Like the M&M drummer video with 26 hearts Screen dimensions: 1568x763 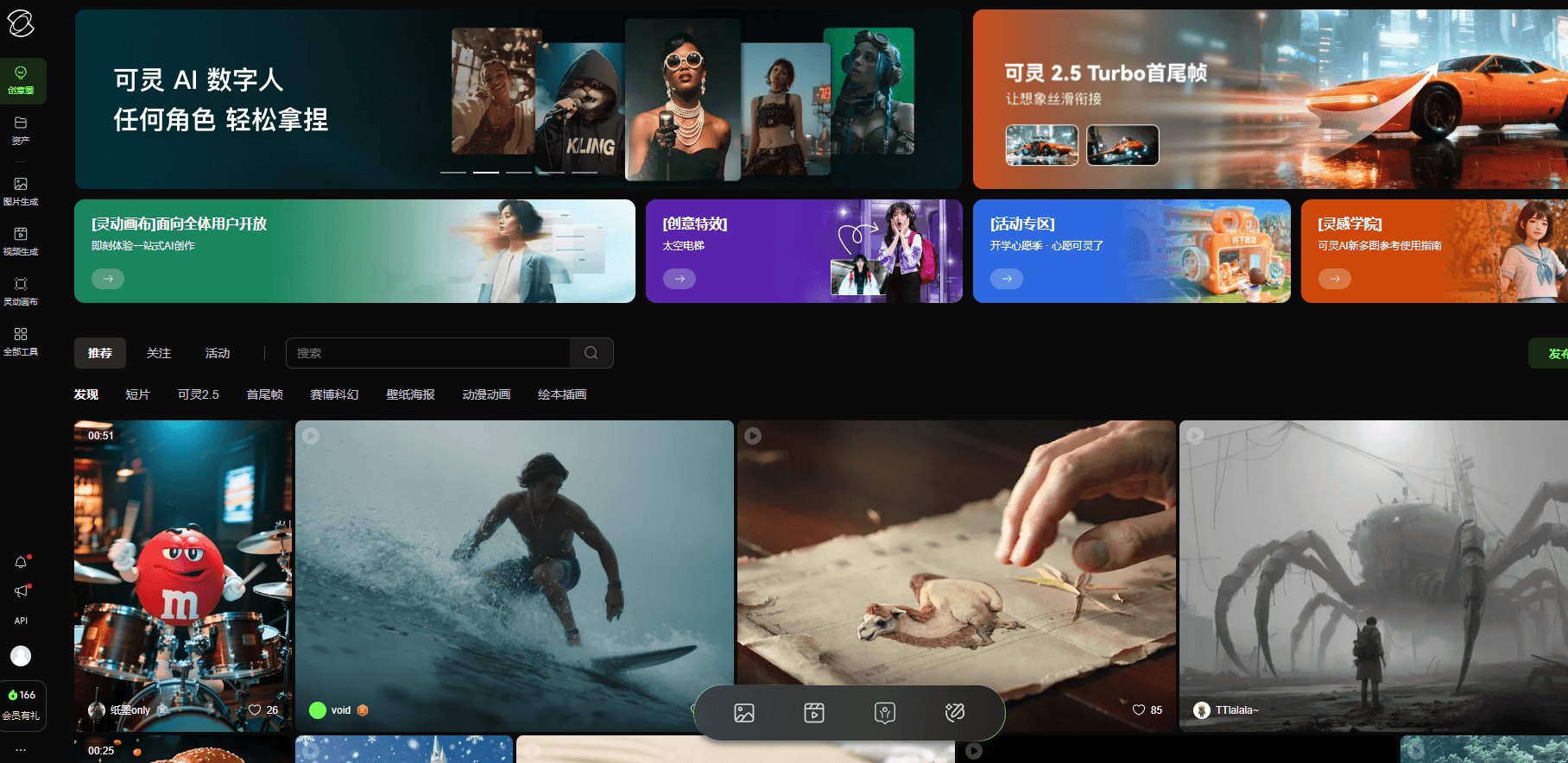click(255, 710)
